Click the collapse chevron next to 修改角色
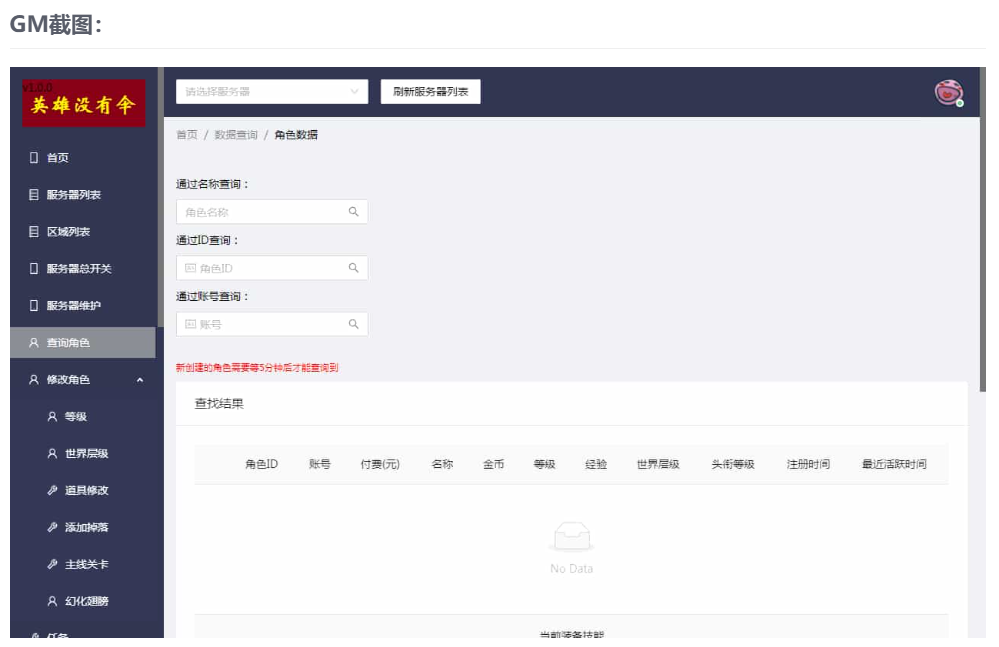The height and width of the screenshot is (647, 999). pos(140,380)
